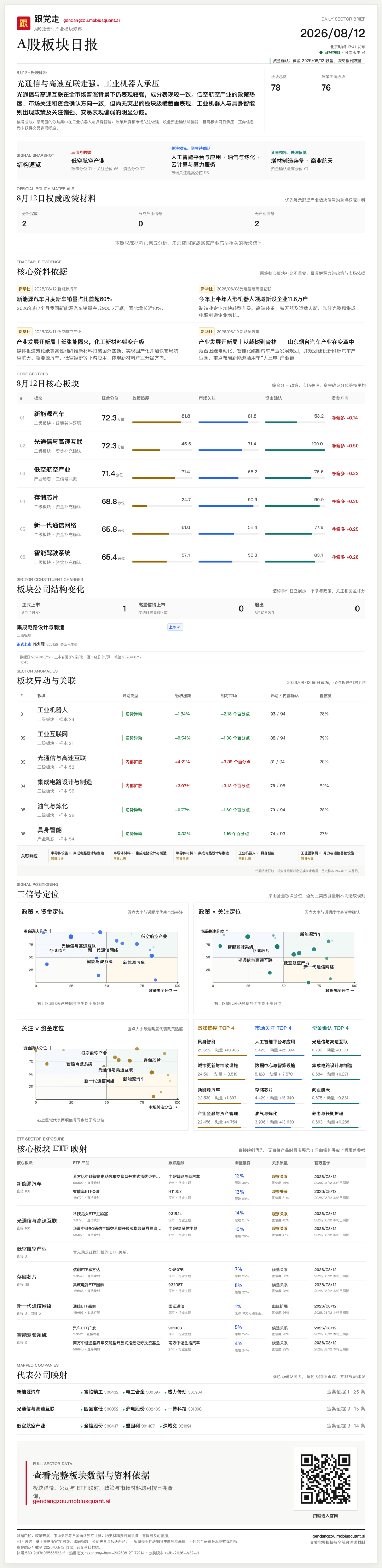Open the 今年上半年人形机器人 news headline

254,299
